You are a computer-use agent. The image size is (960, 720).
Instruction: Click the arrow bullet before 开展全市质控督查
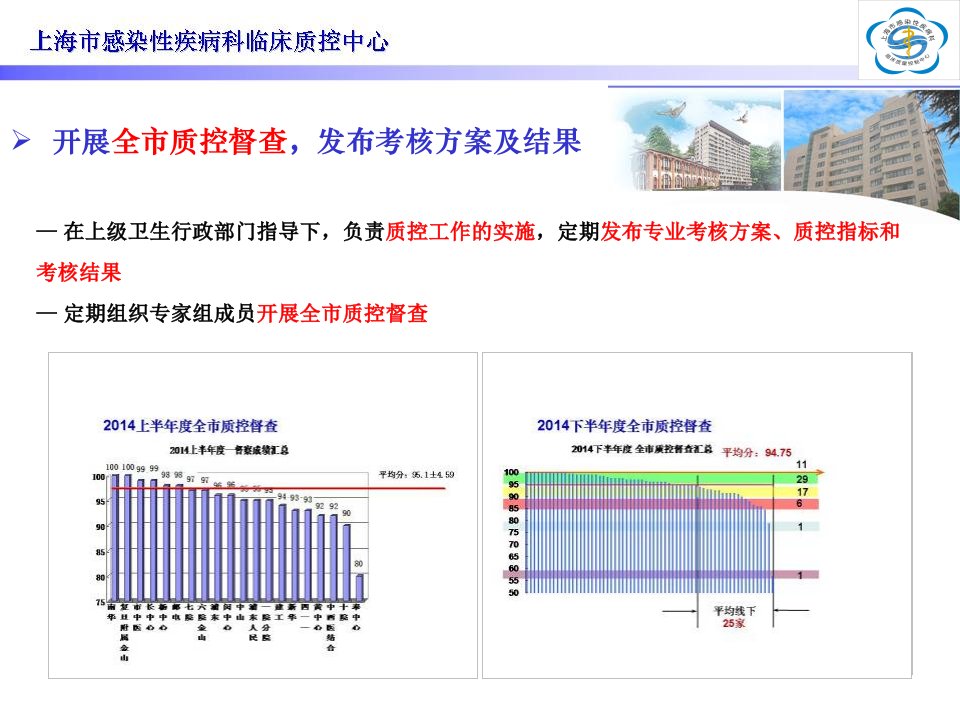pyautogui.click(x=21, y=140)
